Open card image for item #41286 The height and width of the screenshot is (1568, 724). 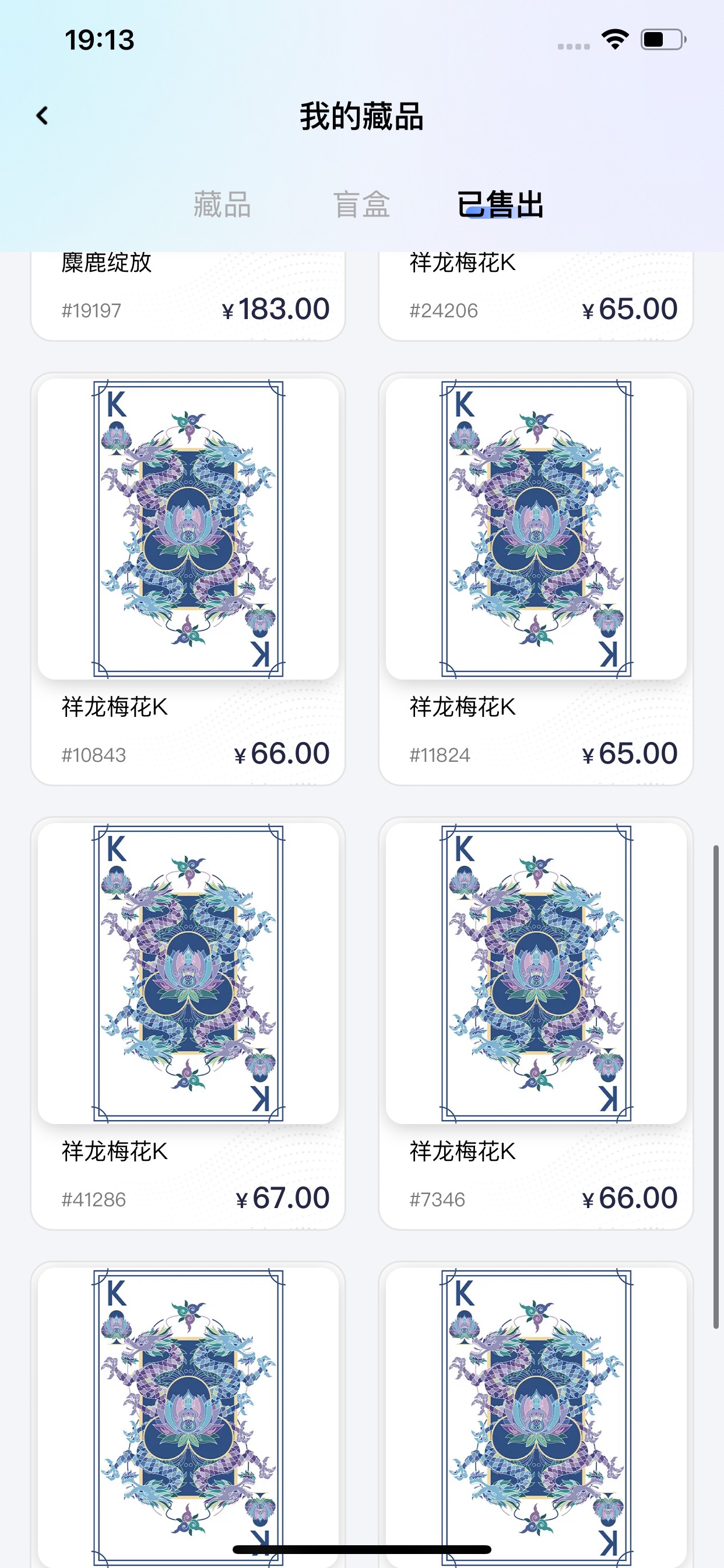pos(188,974)
